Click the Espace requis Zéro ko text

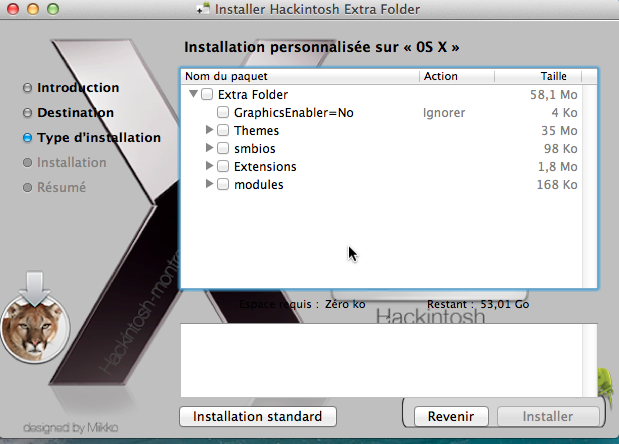pos(302,304)
